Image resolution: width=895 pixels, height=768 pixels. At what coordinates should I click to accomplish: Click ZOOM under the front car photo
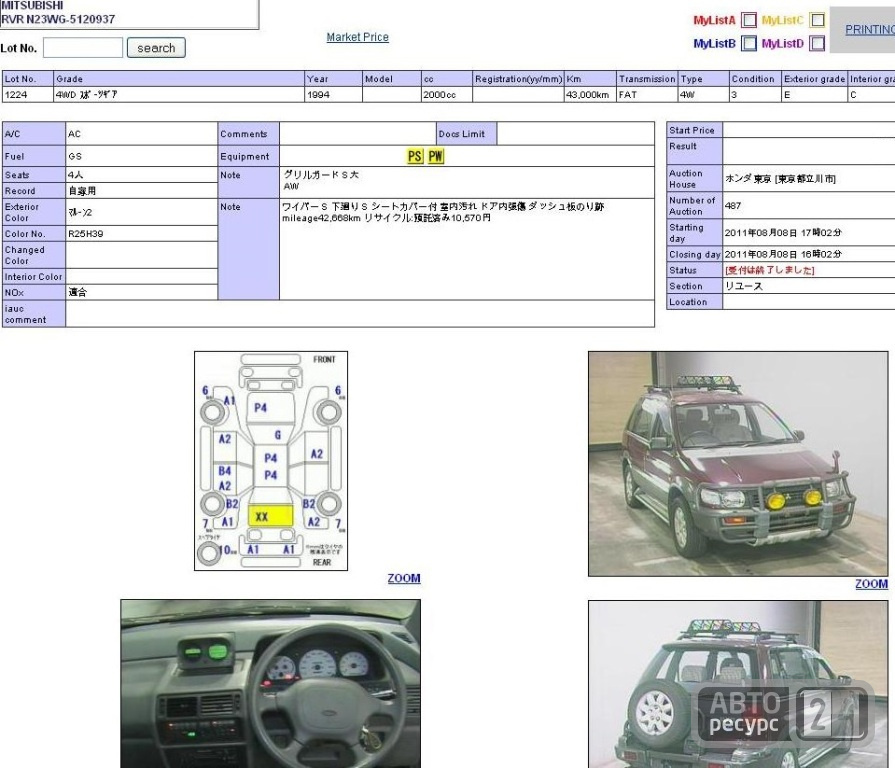(871, 584)
